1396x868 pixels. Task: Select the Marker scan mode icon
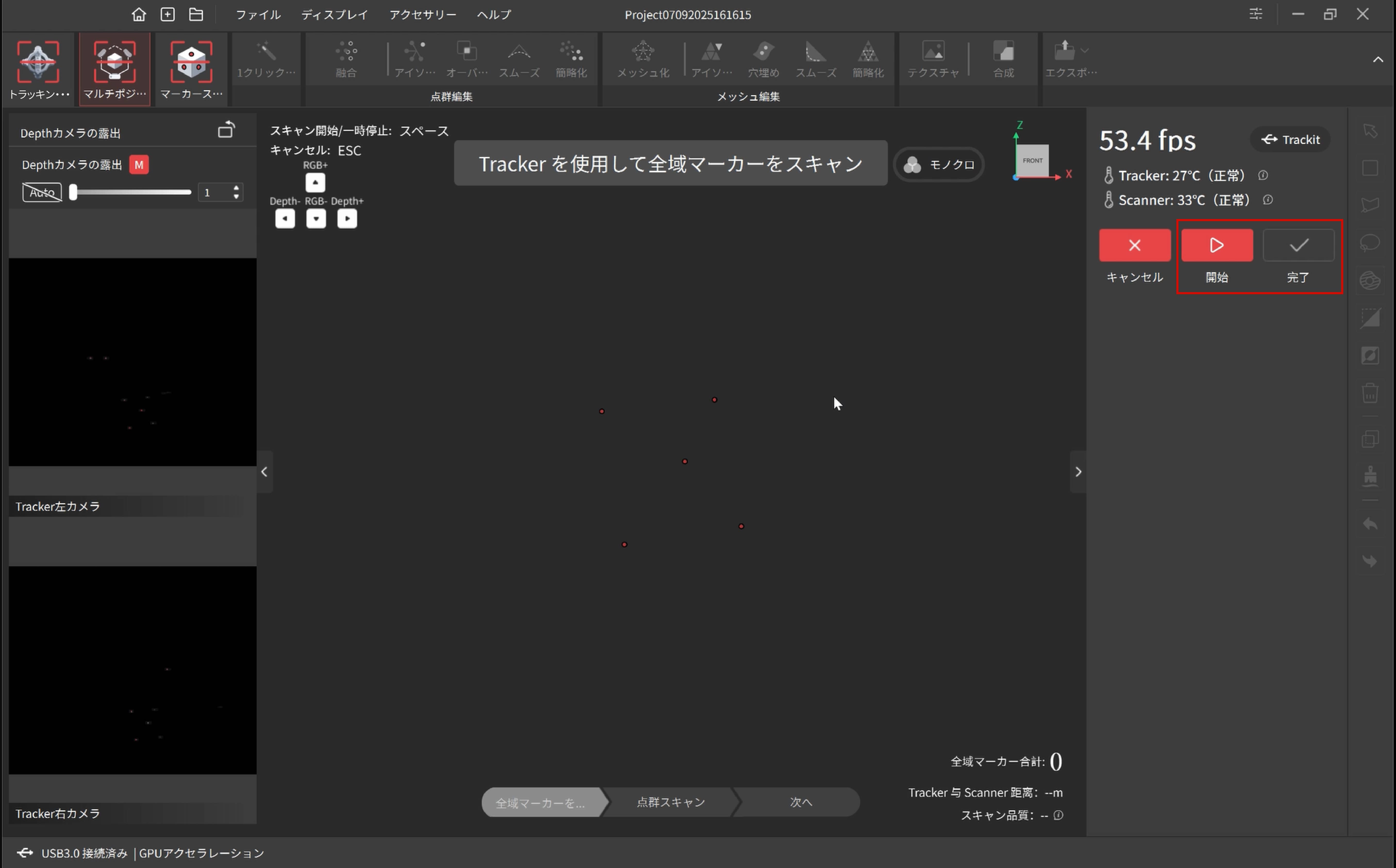point(191,63)
